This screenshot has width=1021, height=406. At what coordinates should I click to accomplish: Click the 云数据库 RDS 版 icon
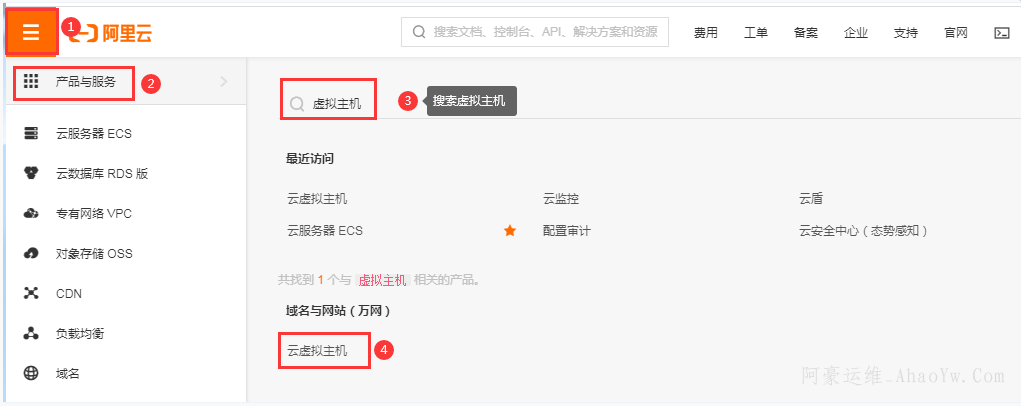coord(31,173)
